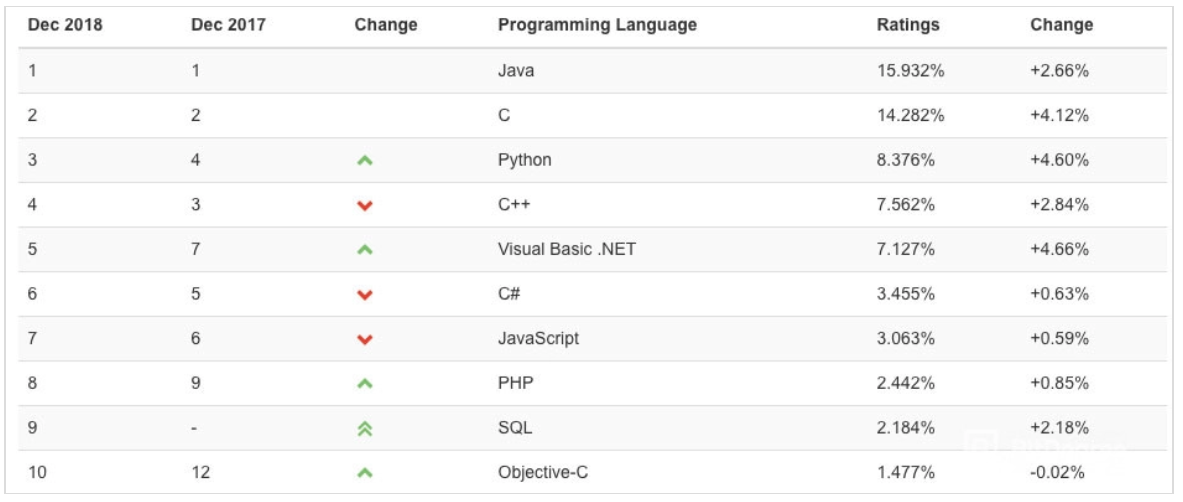Click the 14.282% rating for C
This screenshot has height=502, width=1183.
(911, 115)
